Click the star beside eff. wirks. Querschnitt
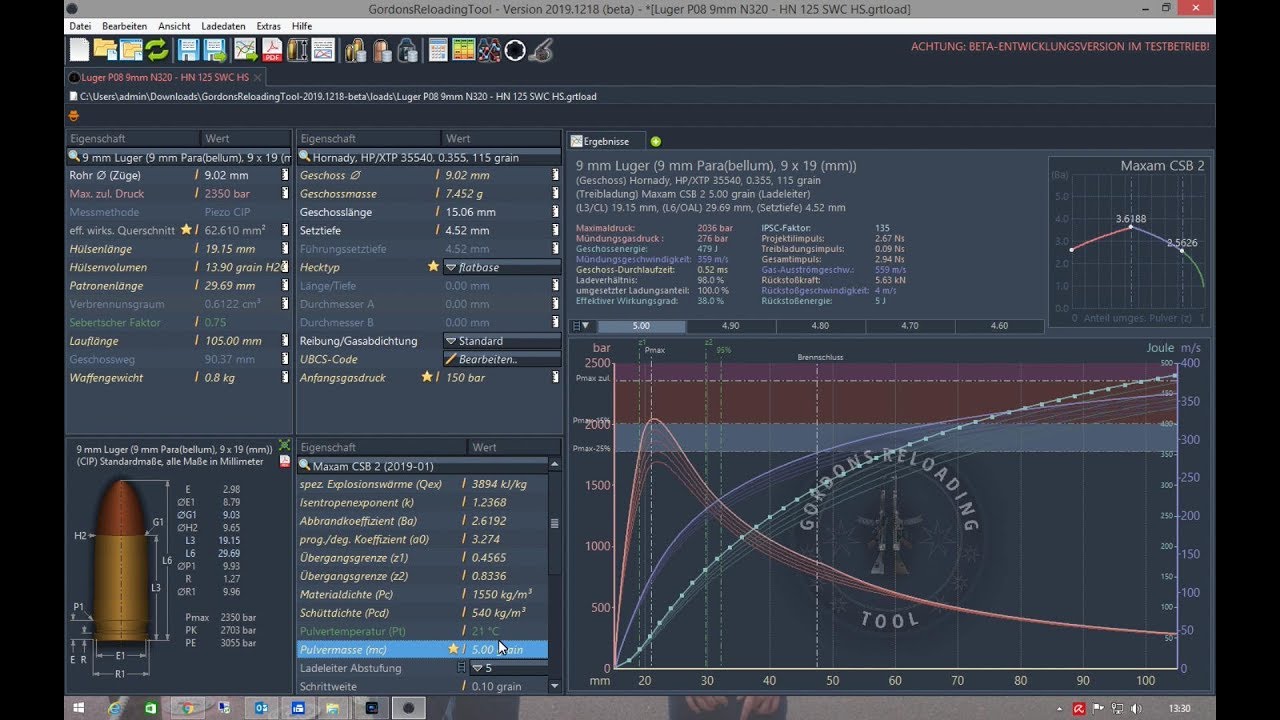1280x720 pixels. tap(185, 230)
